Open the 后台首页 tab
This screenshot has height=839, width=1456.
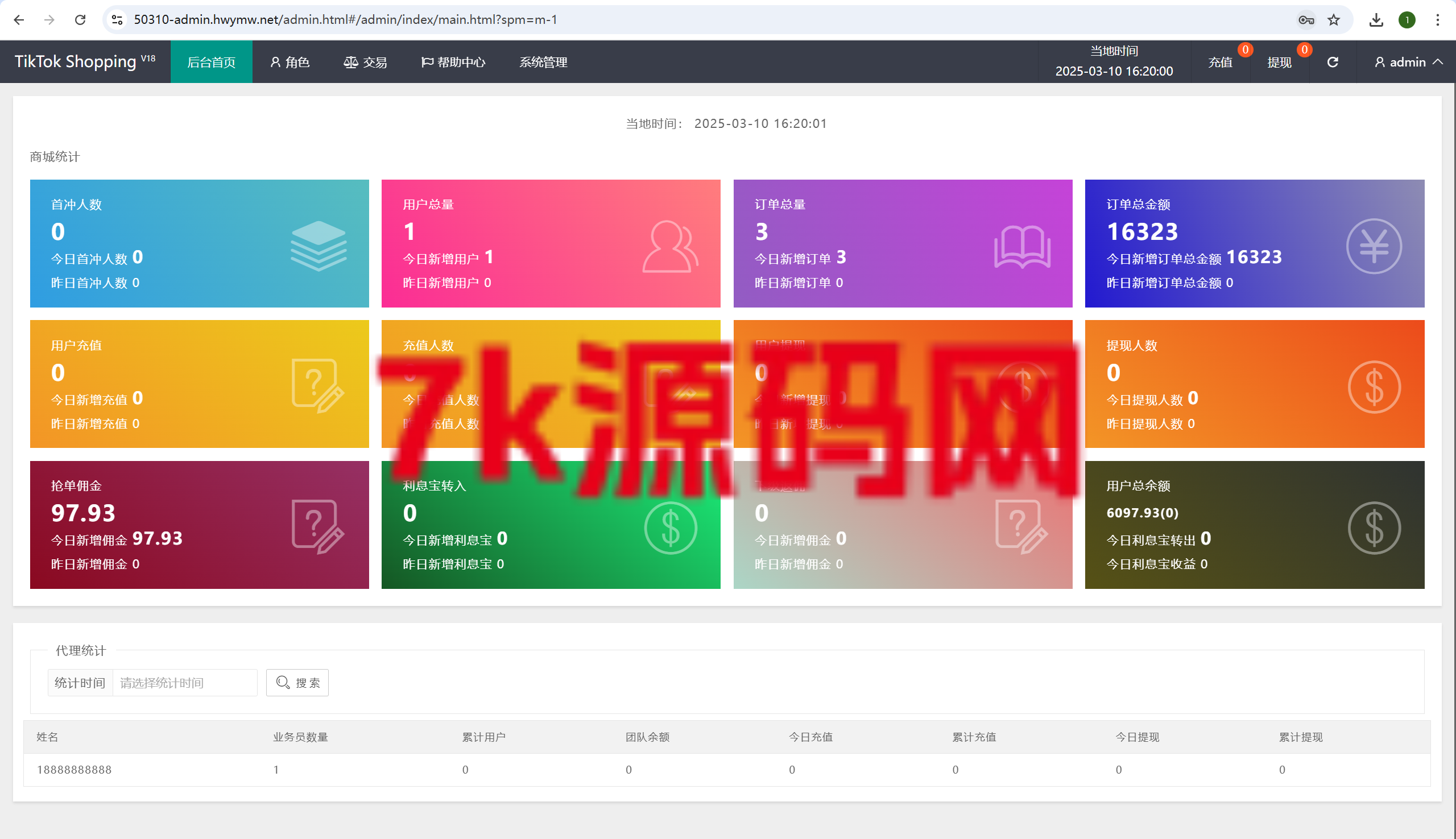(x=212, y=62)
